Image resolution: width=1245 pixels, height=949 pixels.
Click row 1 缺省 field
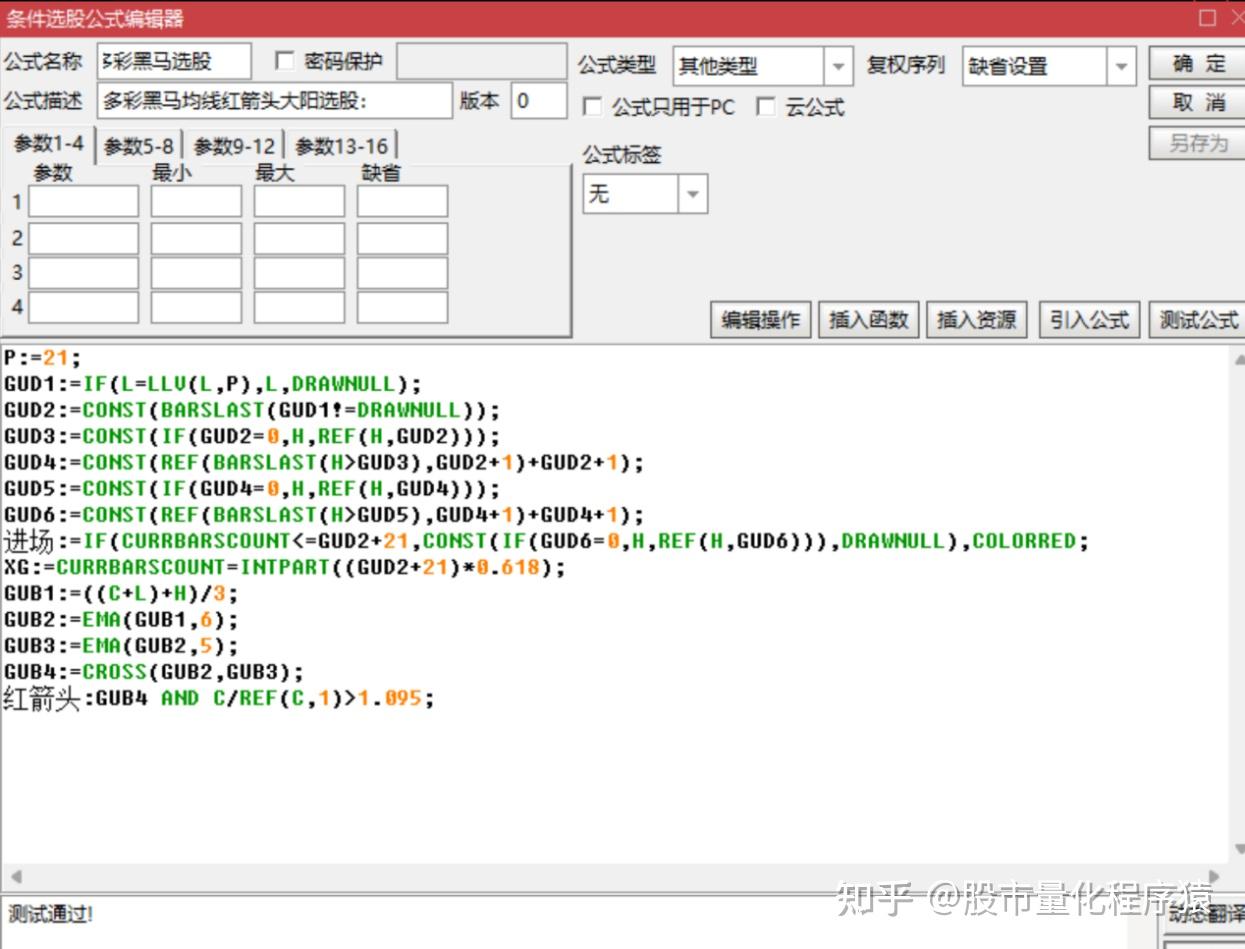[402, 202]
